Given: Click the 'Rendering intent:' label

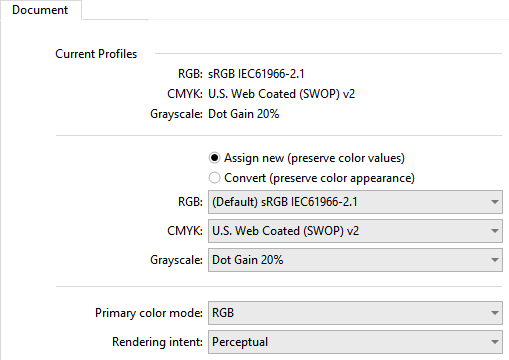Looking at the screenshot, I should click(157, 342).
